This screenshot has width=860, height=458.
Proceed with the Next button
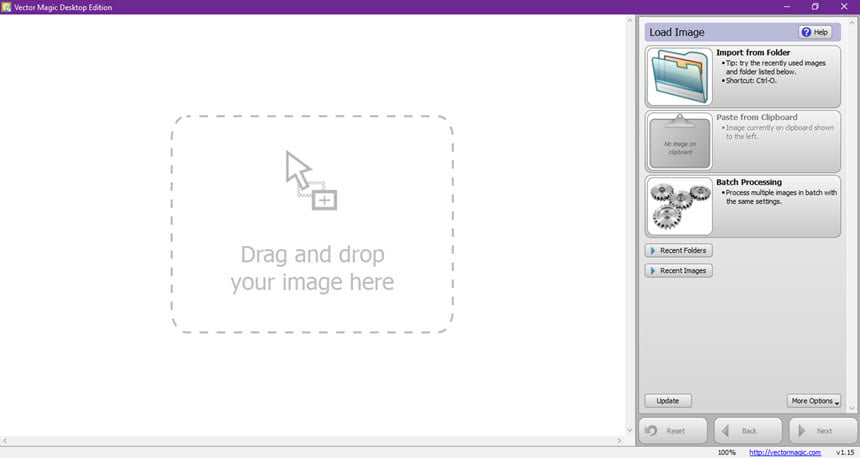(x=823, y=431)
